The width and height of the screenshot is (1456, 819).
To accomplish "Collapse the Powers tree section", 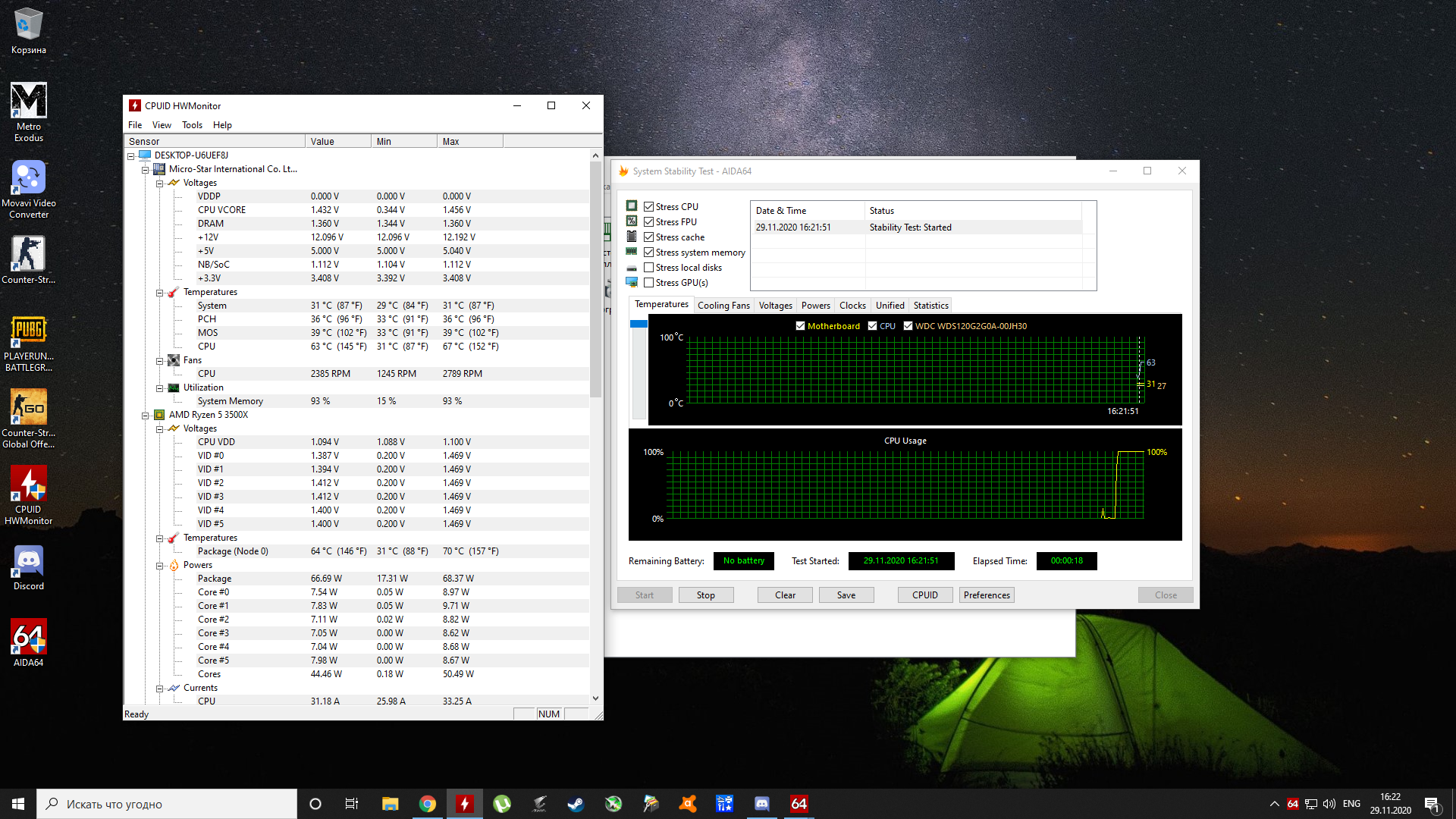I will tap(159, 566).
